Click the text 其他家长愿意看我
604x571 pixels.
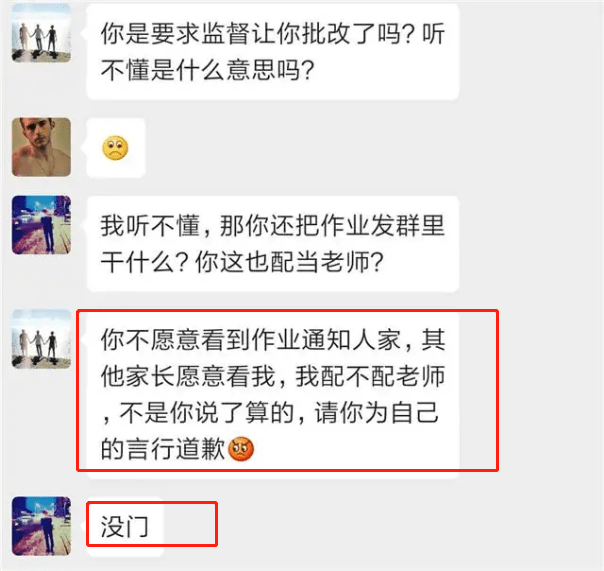point(273,358)
